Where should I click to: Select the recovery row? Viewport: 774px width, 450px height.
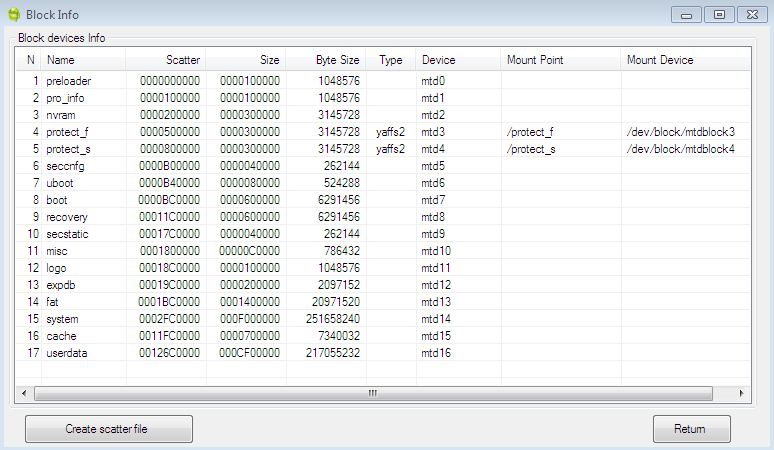pyautogui.click(x=383, y=217)
